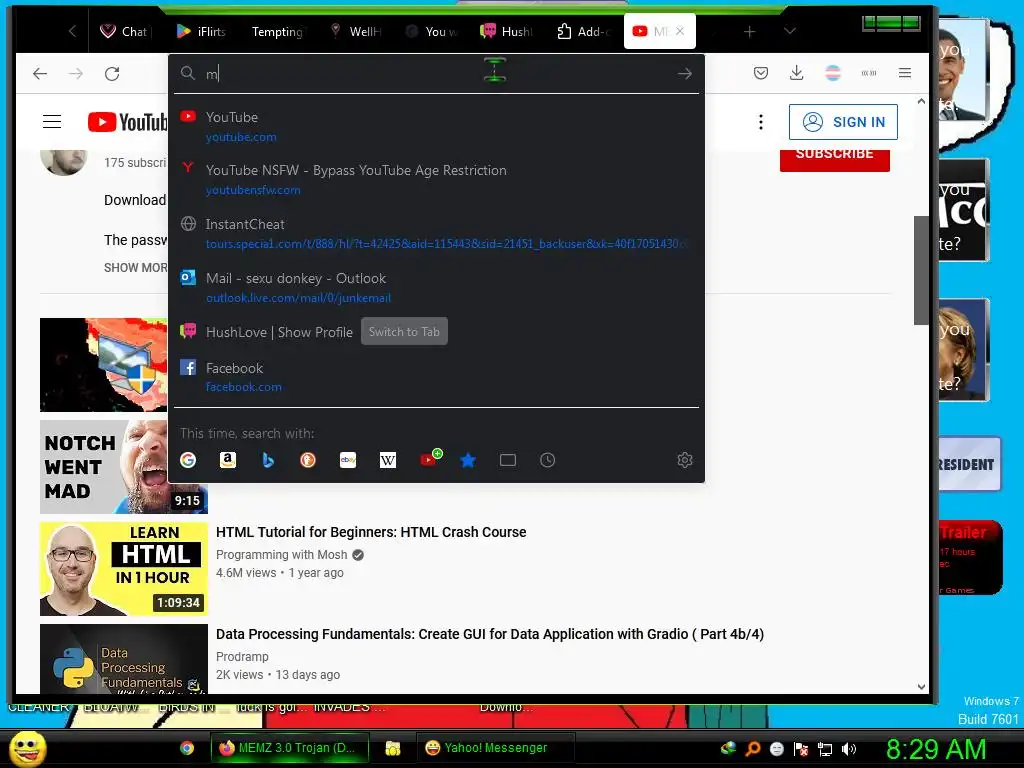Open the Prodramp channel link

point(242,656)
